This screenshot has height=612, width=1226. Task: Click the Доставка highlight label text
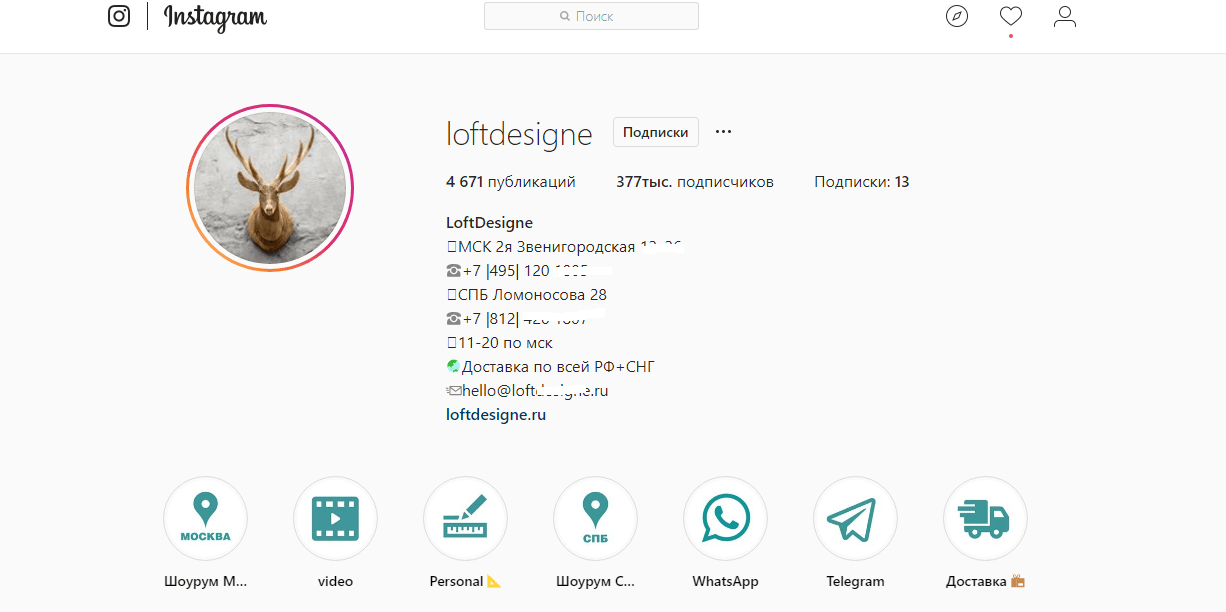coord(985,581)
